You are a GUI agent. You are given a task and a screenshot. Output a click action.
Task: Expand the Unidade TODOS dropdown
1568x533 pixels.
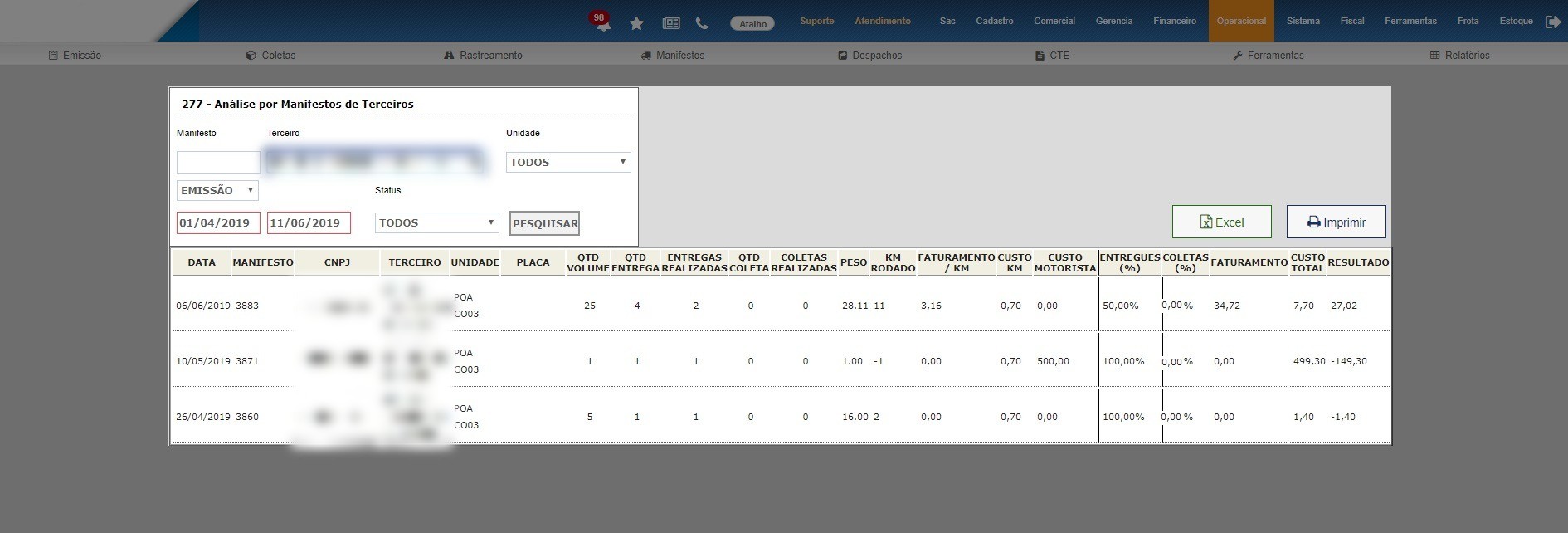(x=568, y=162)
